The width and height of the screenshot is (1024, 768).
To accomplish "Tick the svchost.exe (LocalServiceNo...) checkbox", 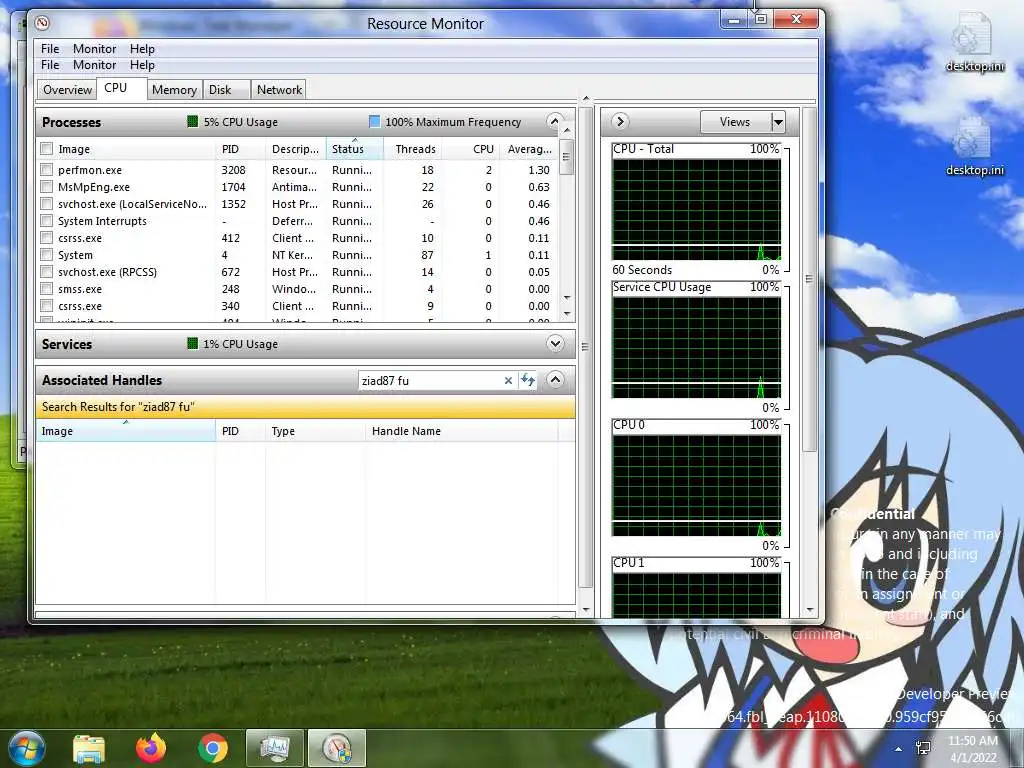I will tap(46, 204).
